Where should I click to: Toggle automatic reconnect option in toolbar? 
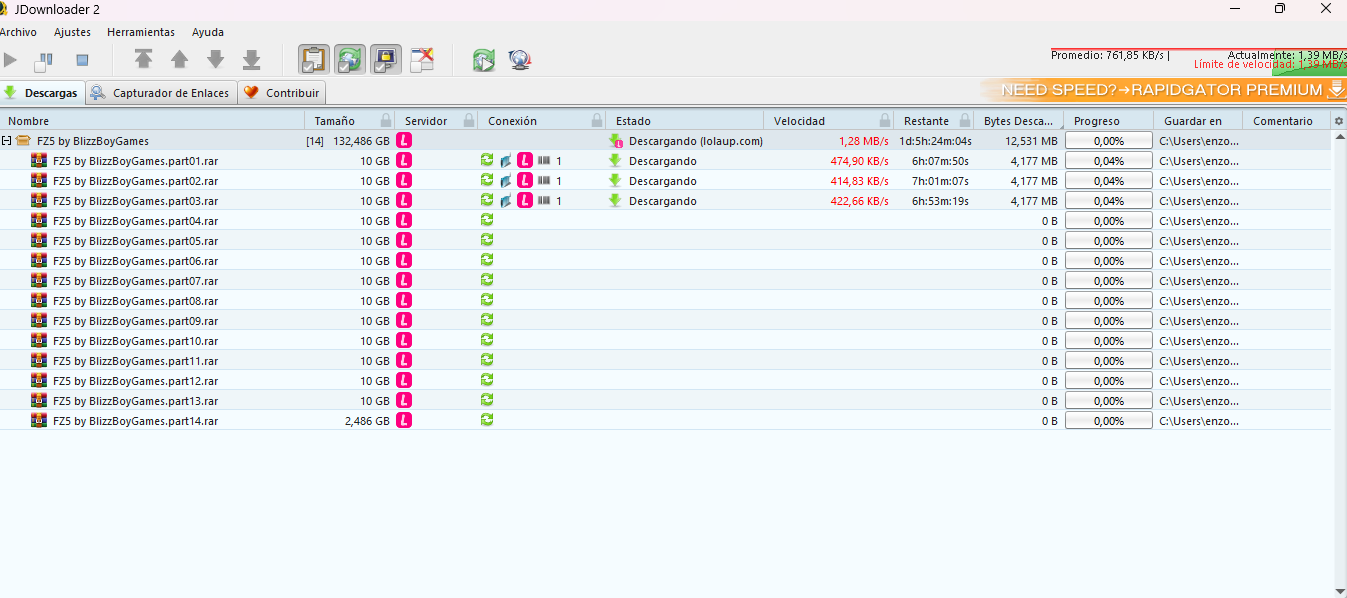coord(350,60)
